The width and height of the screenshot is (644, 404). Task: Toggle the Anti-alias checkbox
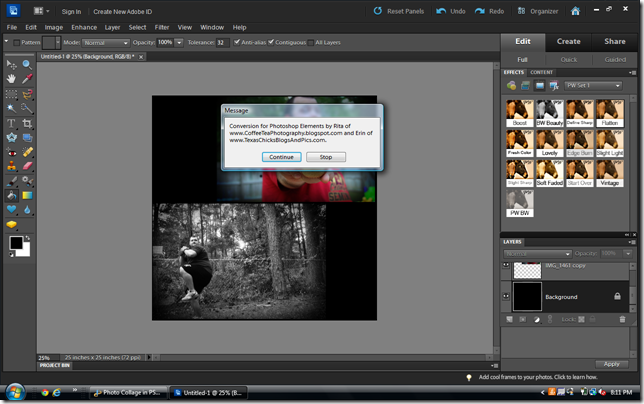click(237, 43)
